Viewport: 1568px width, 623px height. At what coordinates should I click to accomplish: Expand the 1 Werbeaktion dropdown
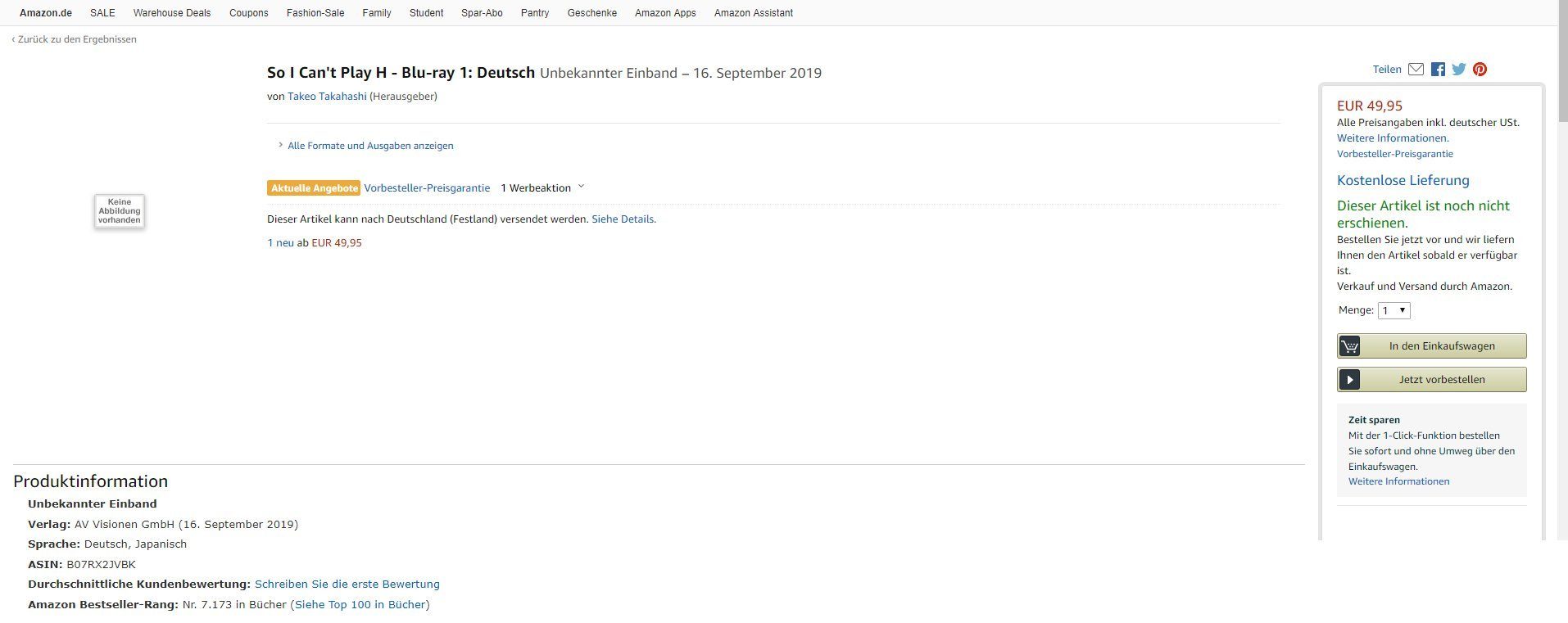[x=542, y=187]
